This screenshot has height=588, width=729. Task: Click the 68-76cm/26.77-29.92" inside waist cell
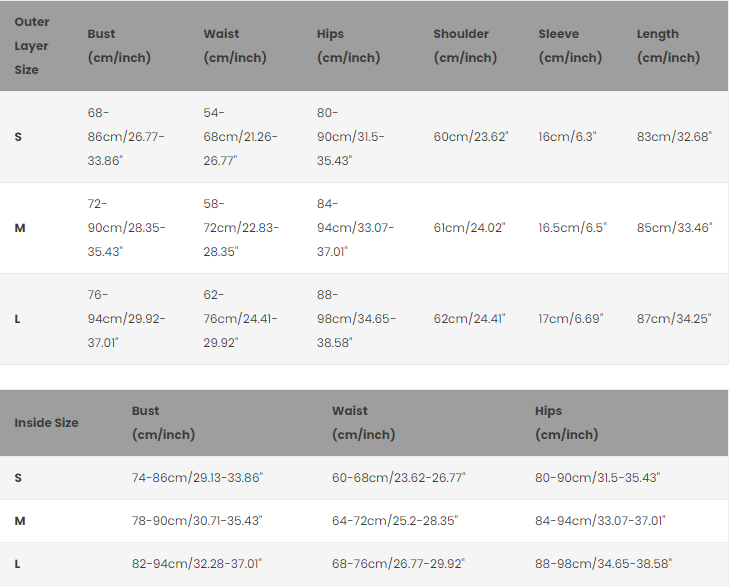pos(398,564)
